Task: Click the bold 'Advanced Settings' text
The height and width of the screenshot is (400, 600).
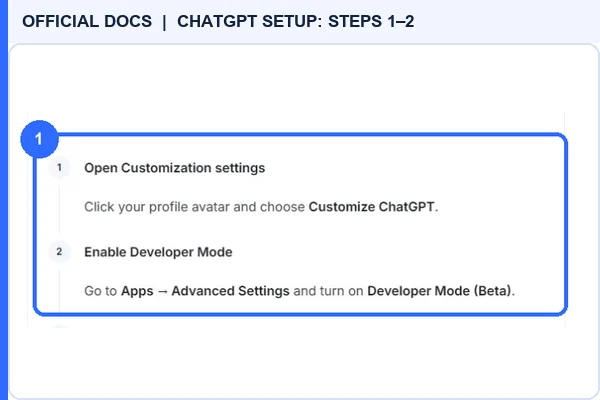Action: point(230,291)
